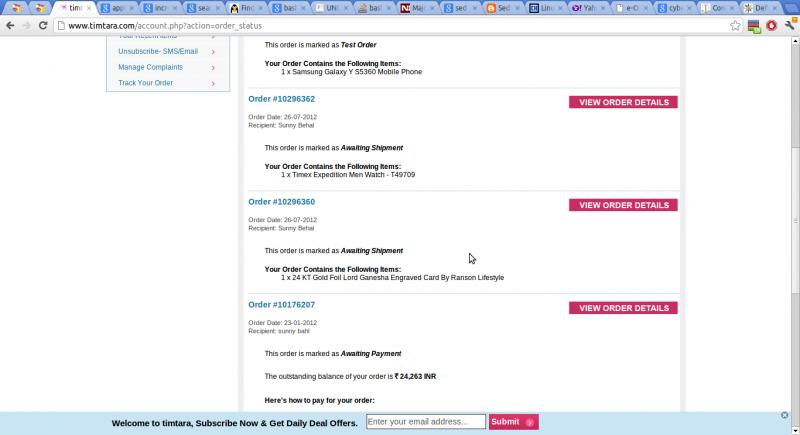Switch to the Blogger 'Sed' tab
This screenshot has height=435, width=800.
[503, 8]
